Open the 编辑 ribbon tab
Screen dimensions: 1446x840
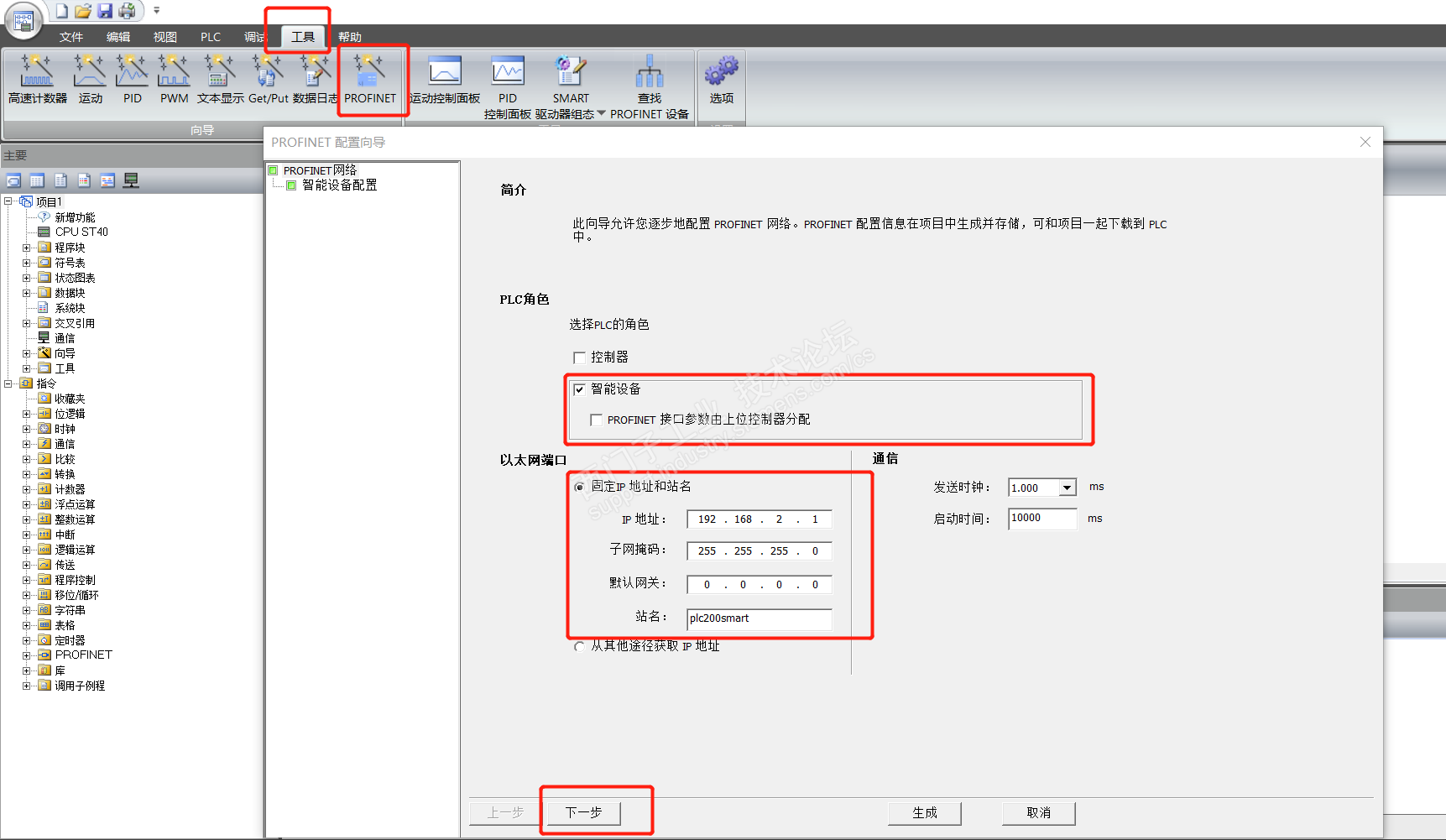click(118, 37)
